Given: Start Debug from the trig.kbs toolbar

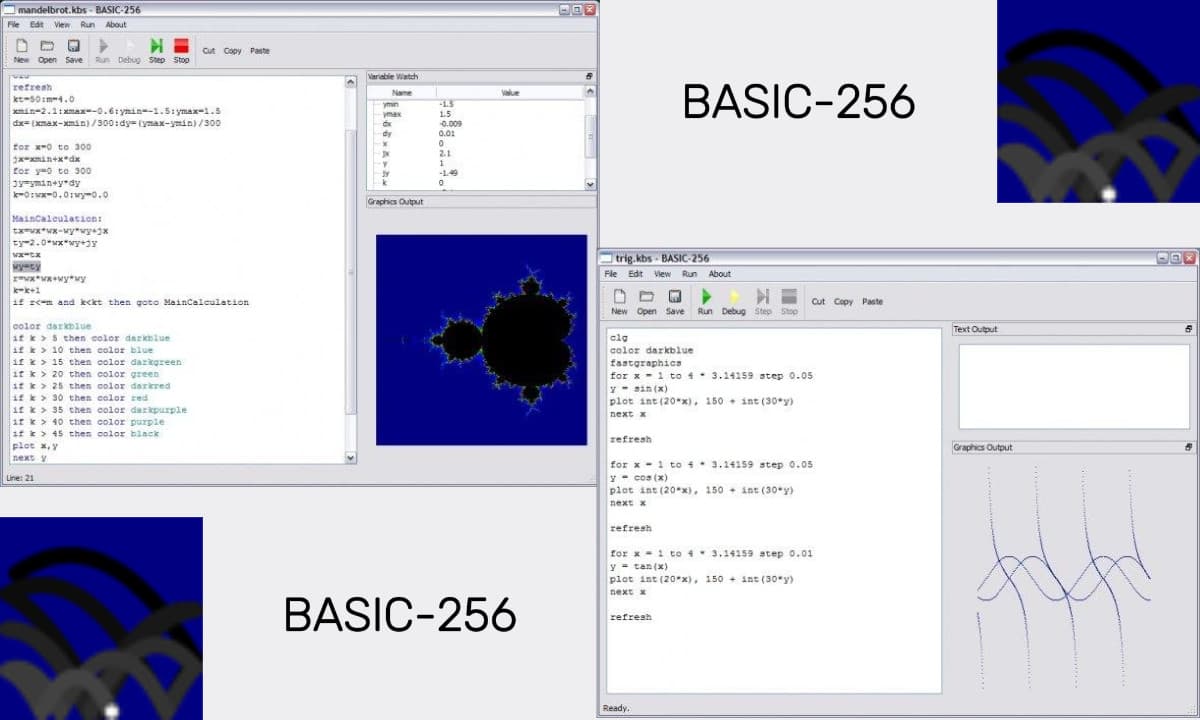Looking at the screenshot, I should (733, 297).
